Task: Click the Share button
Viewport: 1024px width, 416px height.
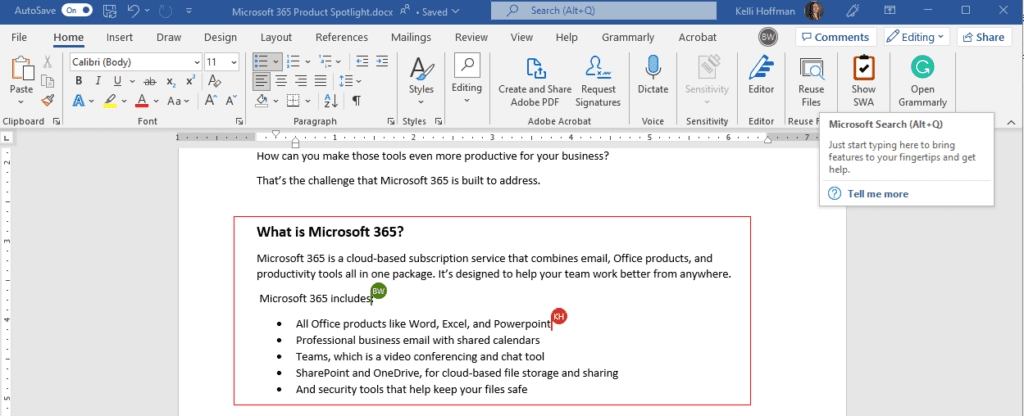Action: tap(984, 37)
